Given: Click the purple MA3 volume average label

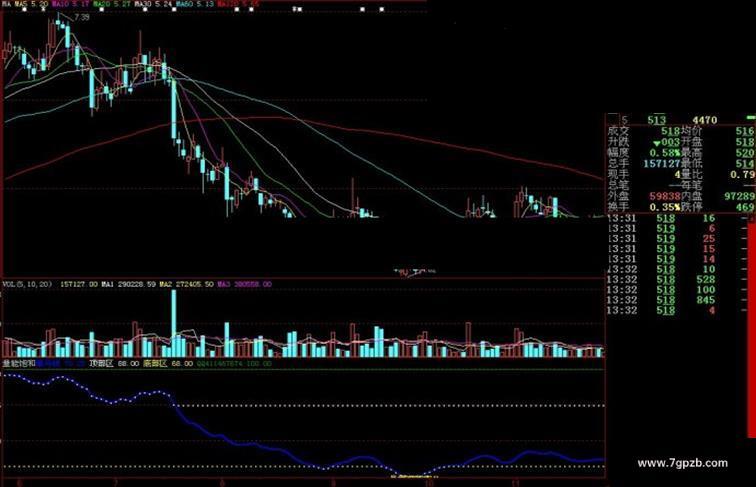Looking at the screenshot, I should coord(244,284).
